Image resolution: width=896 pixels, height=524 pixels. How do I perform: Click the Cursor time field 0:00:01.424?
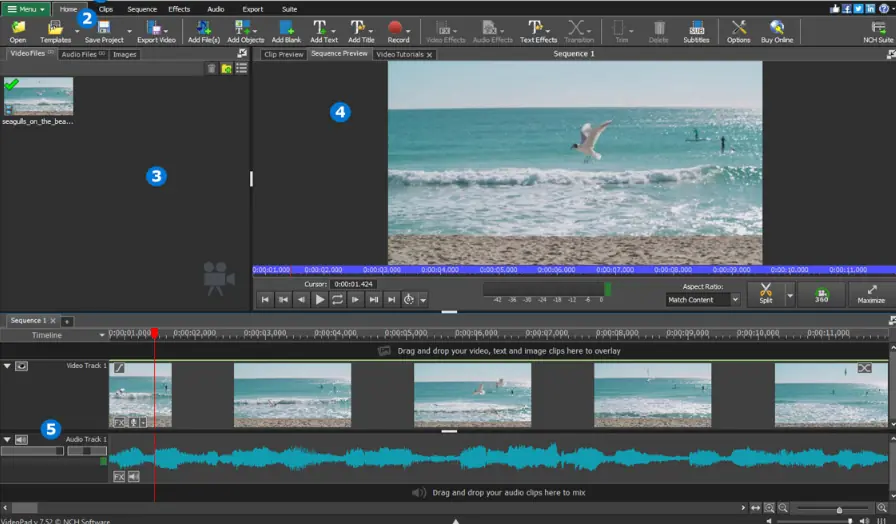(x=353, y=284)
